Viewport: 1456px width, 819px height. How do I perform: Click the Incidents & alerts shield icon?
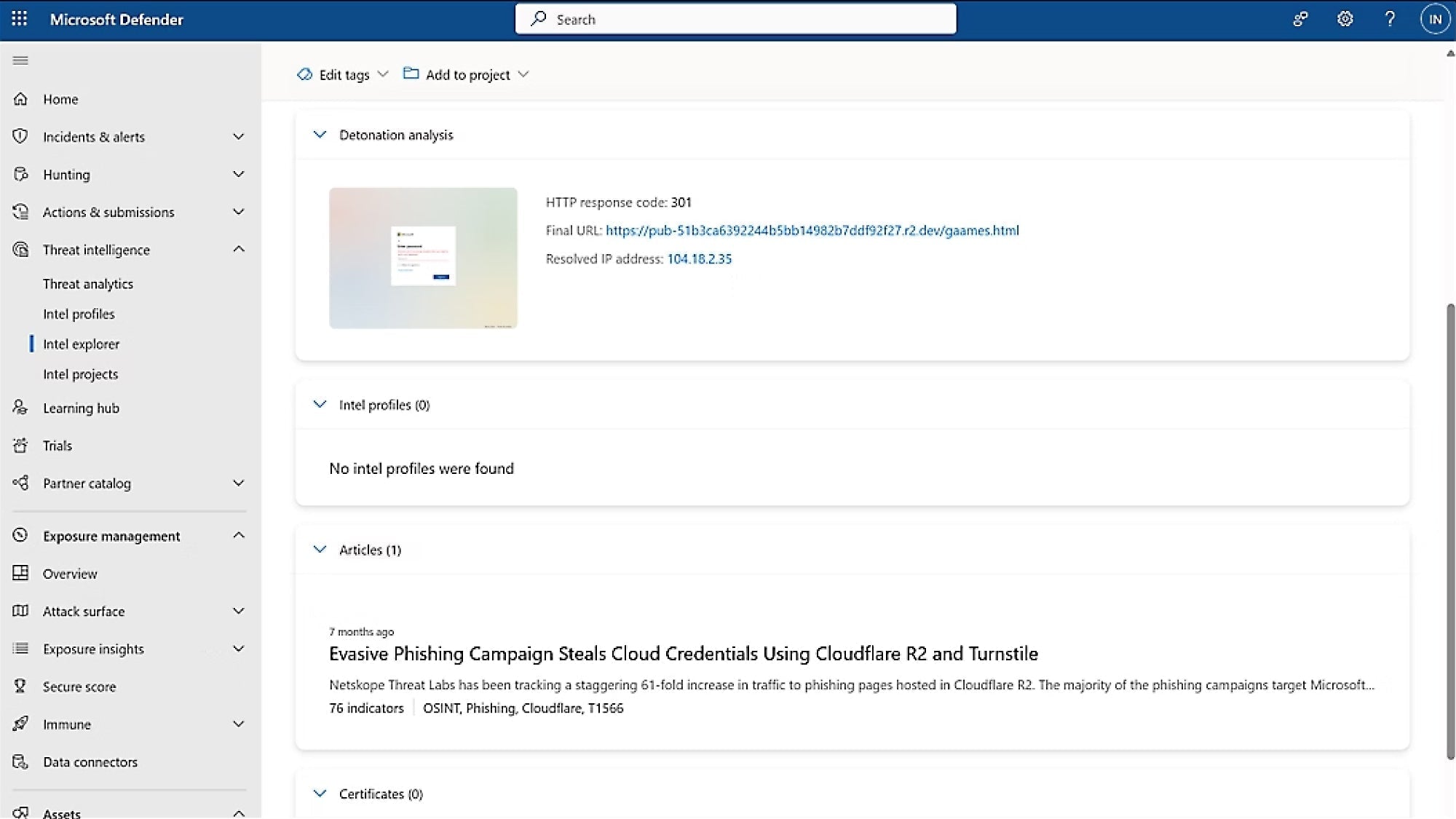(x=20, y=136)
